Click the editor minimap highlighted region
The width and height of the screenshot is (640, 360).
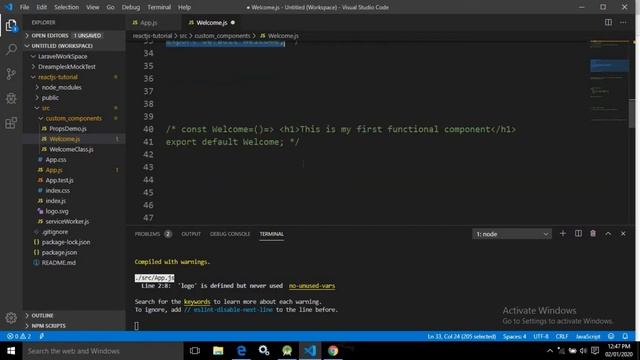click(x=609, y=65)
